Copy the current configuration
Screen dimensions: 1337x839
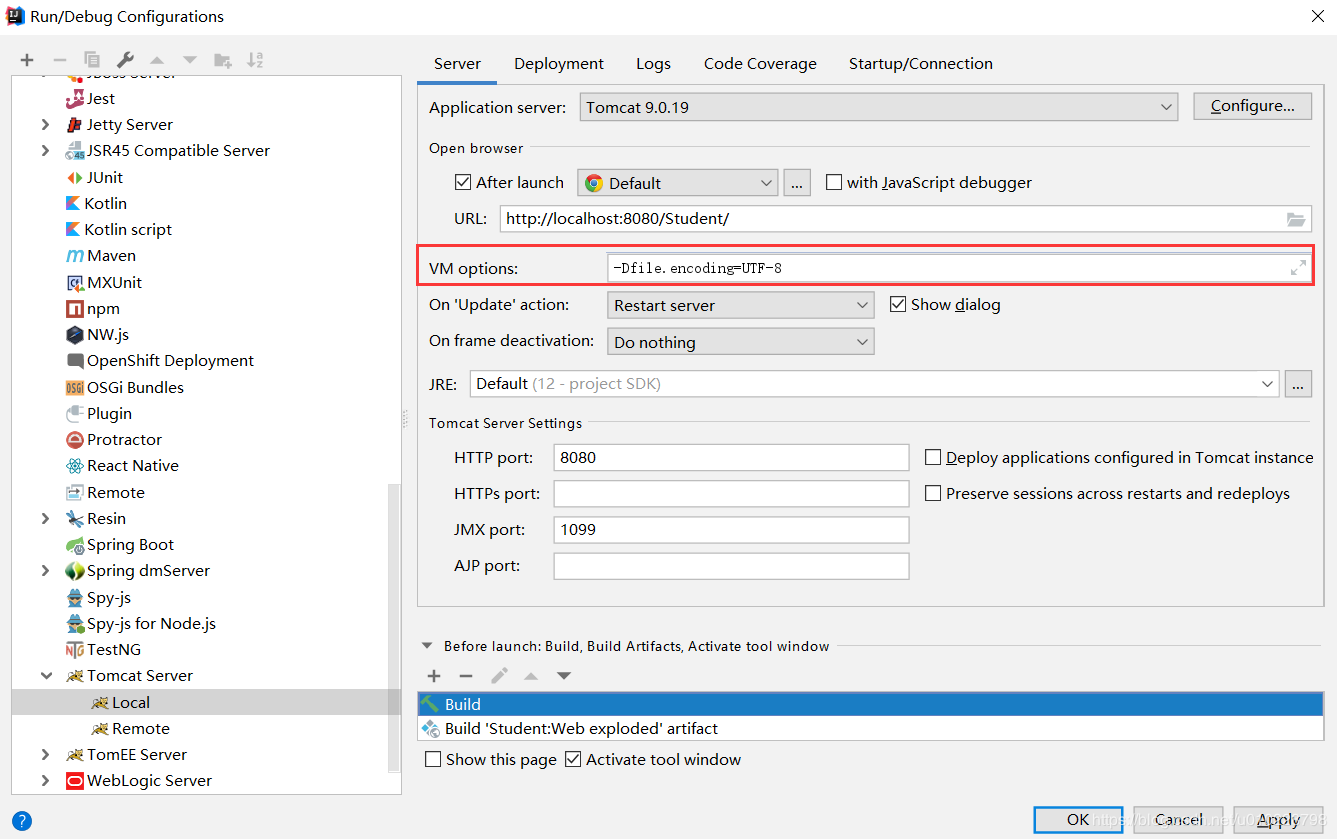point(90,59)
